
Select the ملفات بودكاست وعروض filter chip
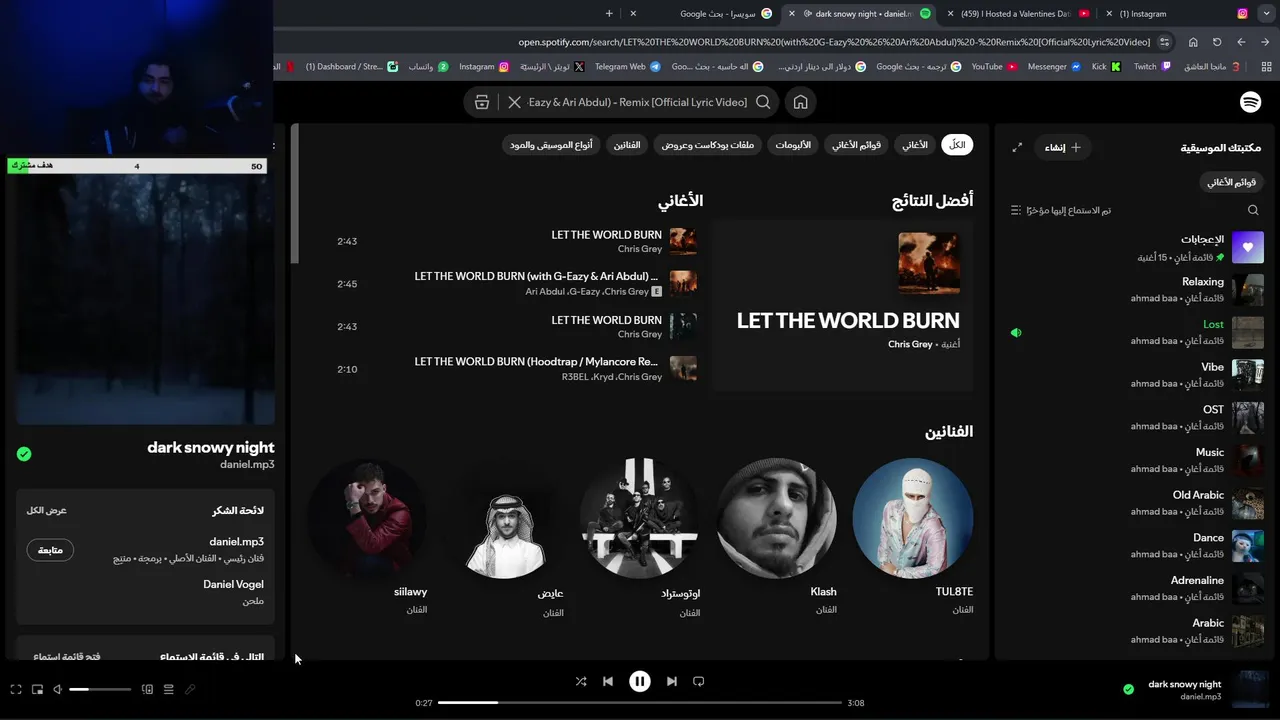(708, 145)
